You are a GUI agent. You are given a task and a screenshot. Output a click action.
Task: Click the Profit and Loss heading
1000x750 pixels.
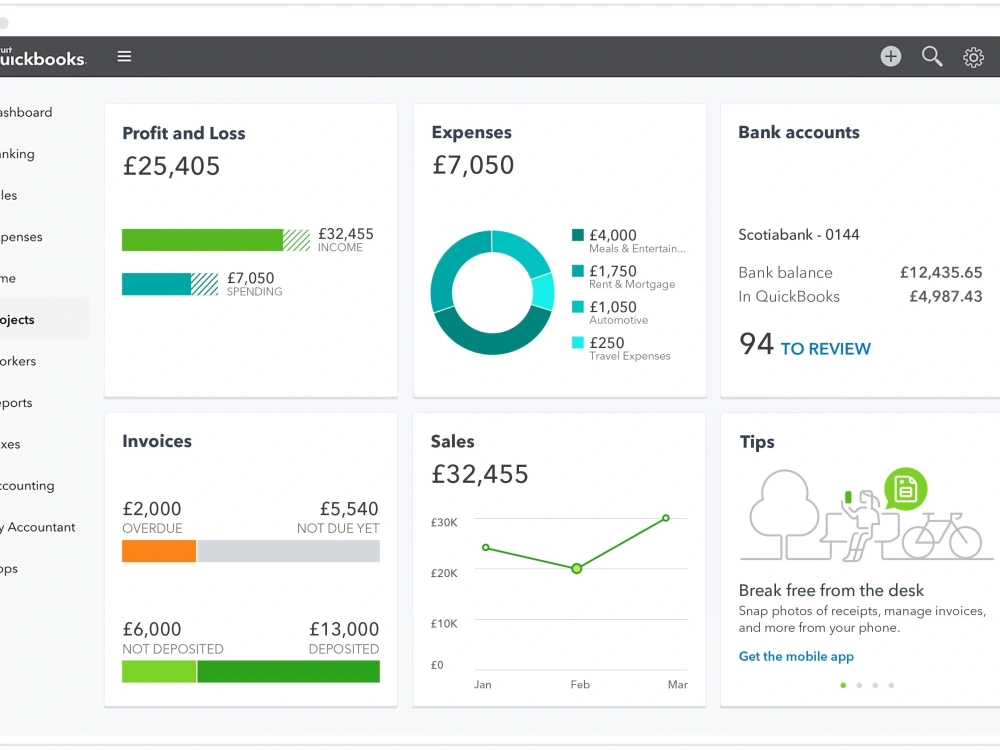[x=184, y=133]
